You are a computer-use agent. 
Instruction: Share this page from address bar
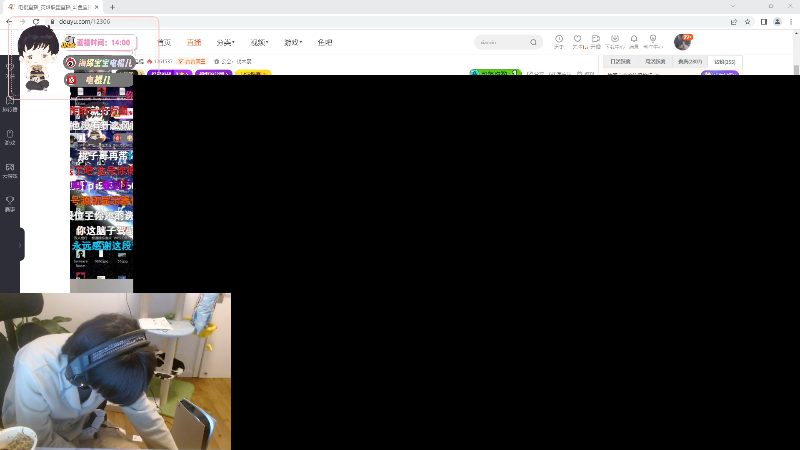coord(734,21)
